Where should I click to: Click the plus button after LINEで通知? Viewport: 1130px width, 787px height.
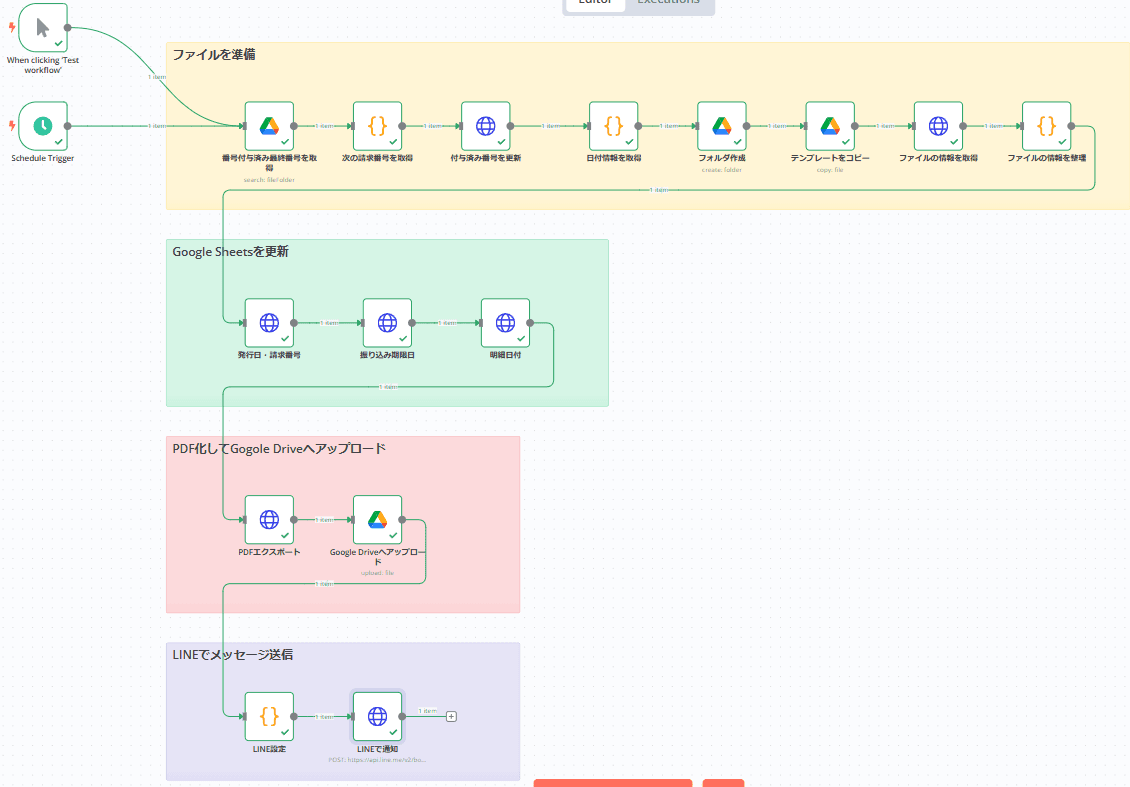451,716
